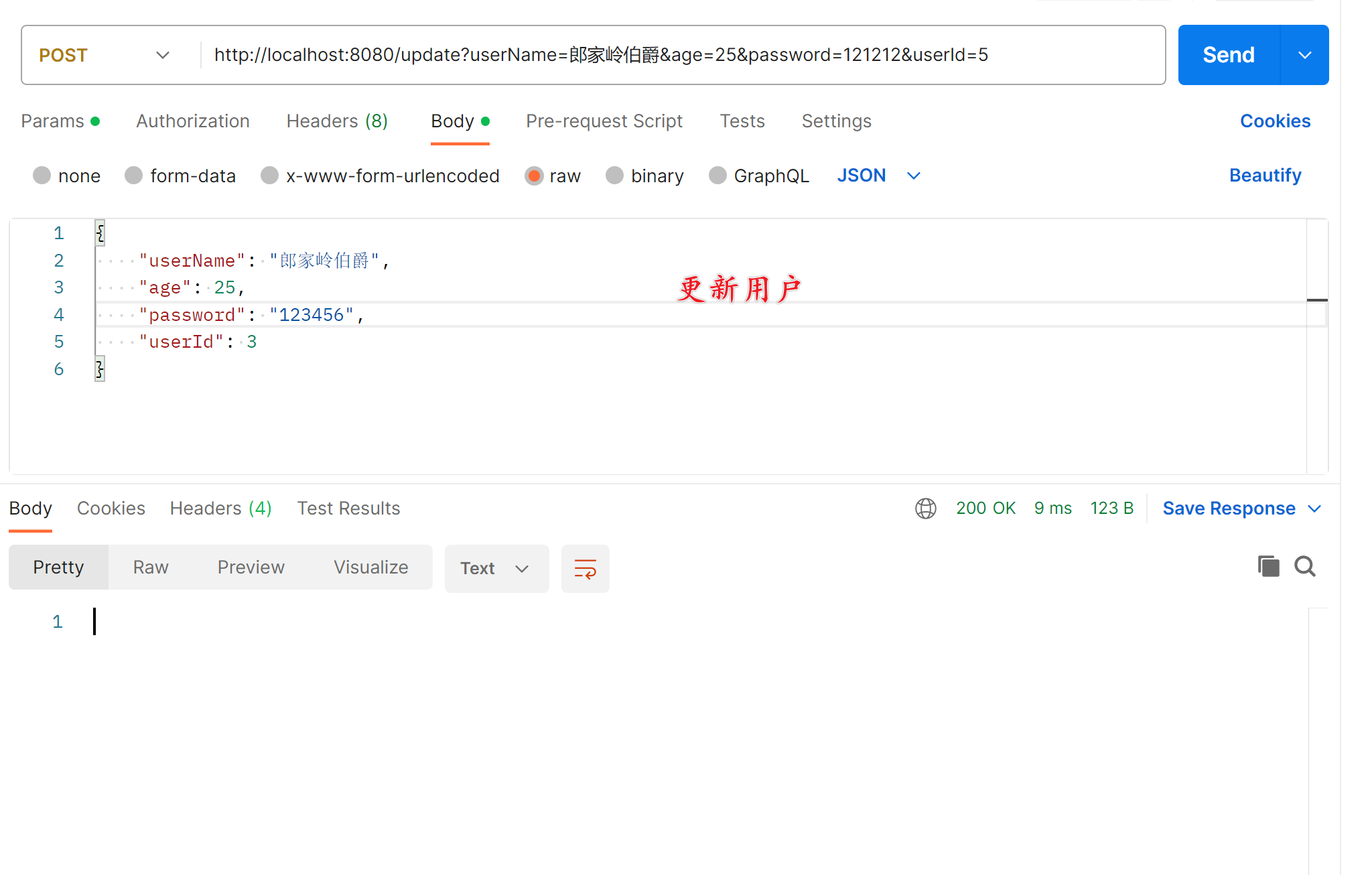Open the Text response format dropdown
This screenshot has height=875, width=1372.
pos(496,569)
